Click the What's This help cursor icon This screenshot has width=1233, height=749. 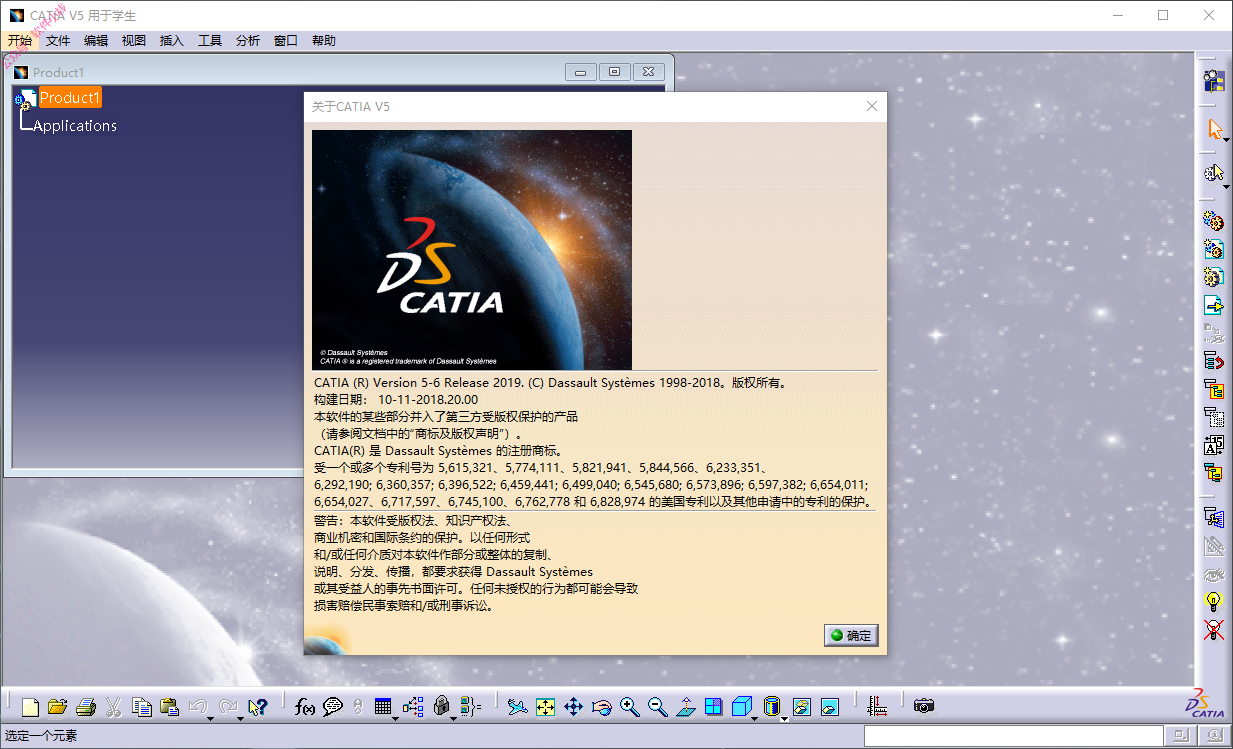point(257,707)
